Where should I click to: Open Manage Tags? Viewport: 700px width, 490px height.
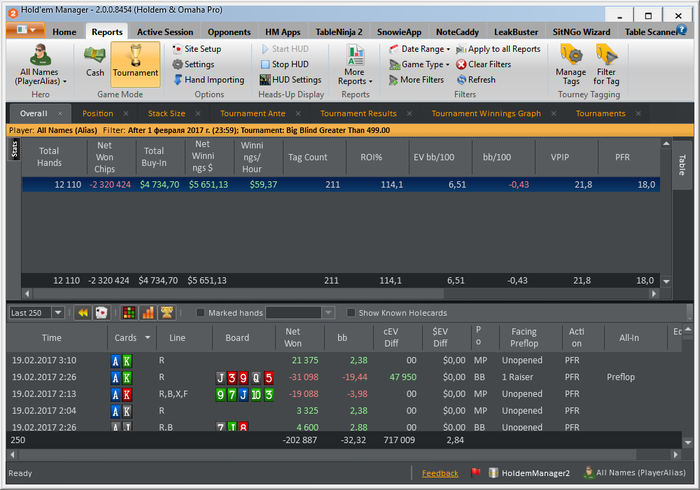(571, 65)
